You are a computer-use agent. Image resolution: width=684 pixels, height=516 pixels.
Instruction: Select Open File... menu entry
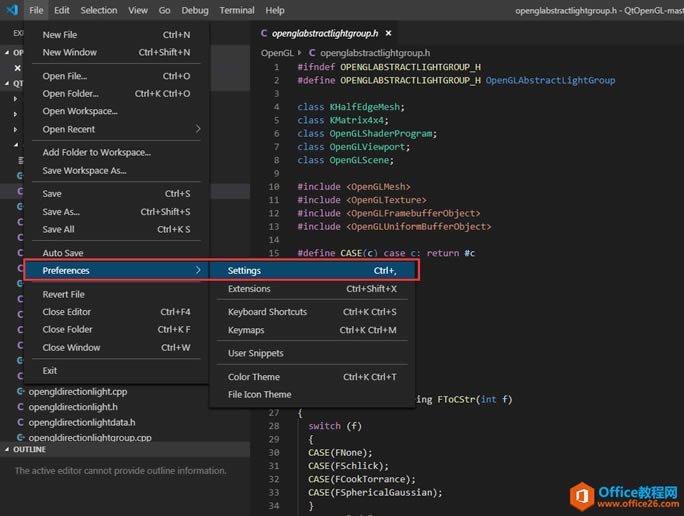click(x=116, y=76)
